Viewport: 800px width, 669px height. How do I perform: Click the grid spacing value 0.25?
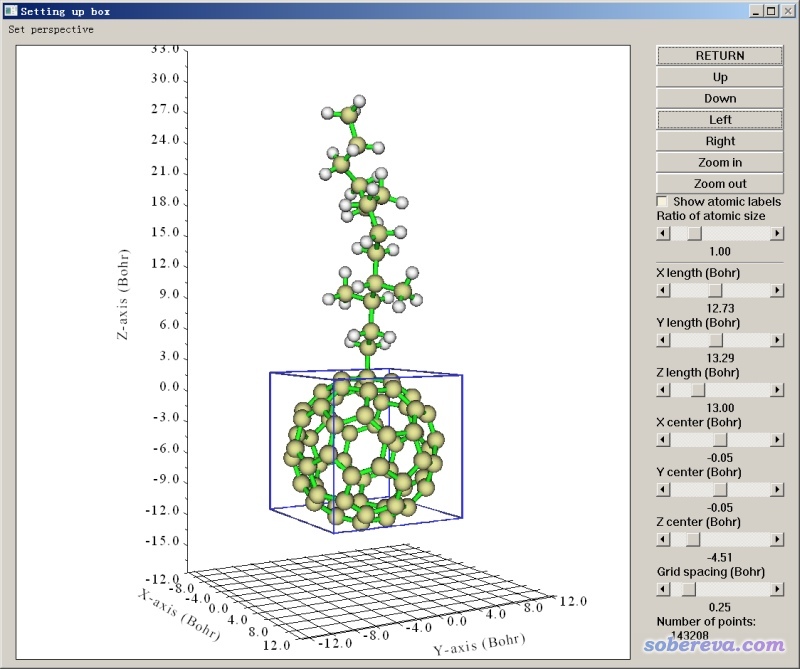pyautogui.click(x=720, y=607)
